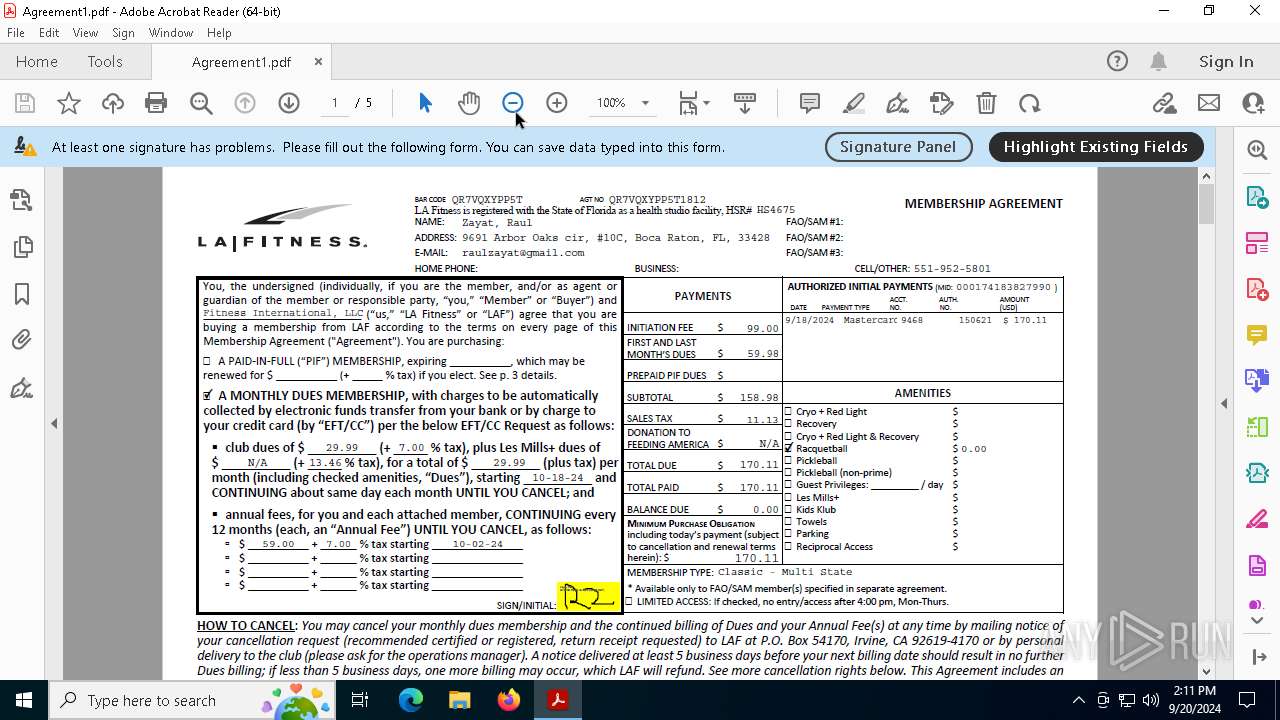Open Page Thumbnails panel in left sidebar
The width and height of the screenshot is (1280, 720).
coord(21,247)
